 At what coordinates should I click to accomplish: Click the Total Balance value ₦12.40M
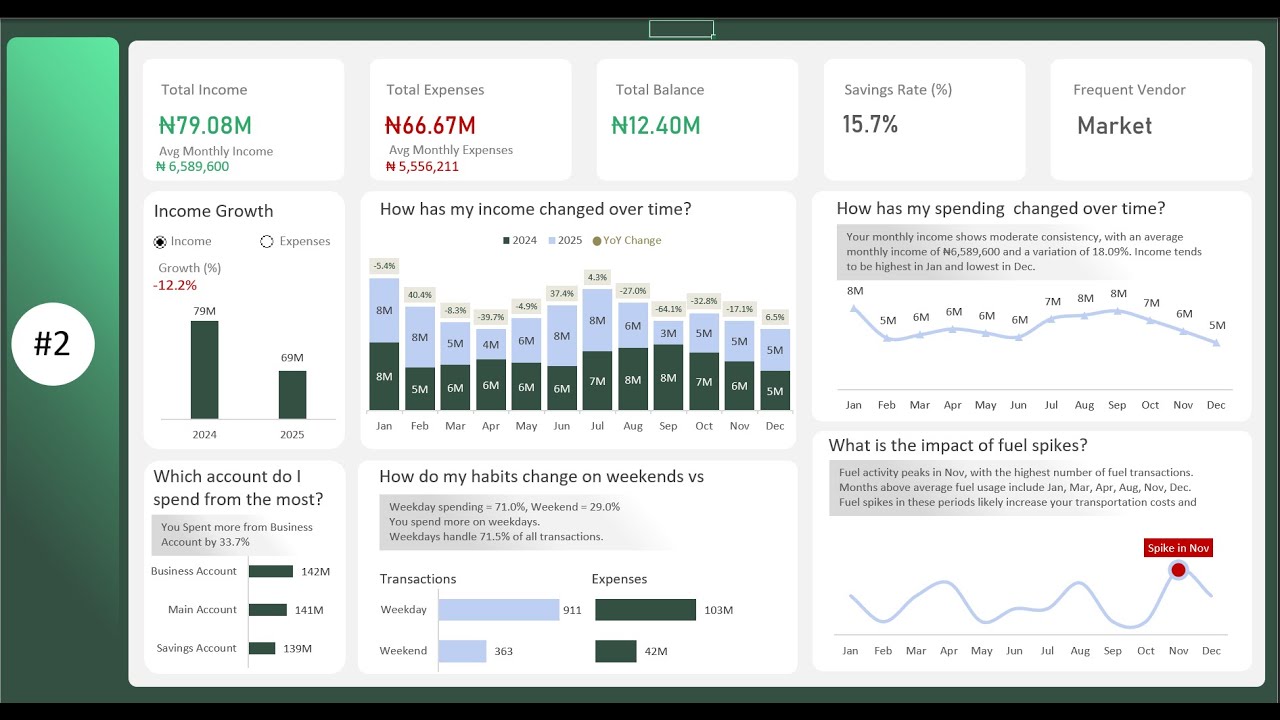click(656, 126)
